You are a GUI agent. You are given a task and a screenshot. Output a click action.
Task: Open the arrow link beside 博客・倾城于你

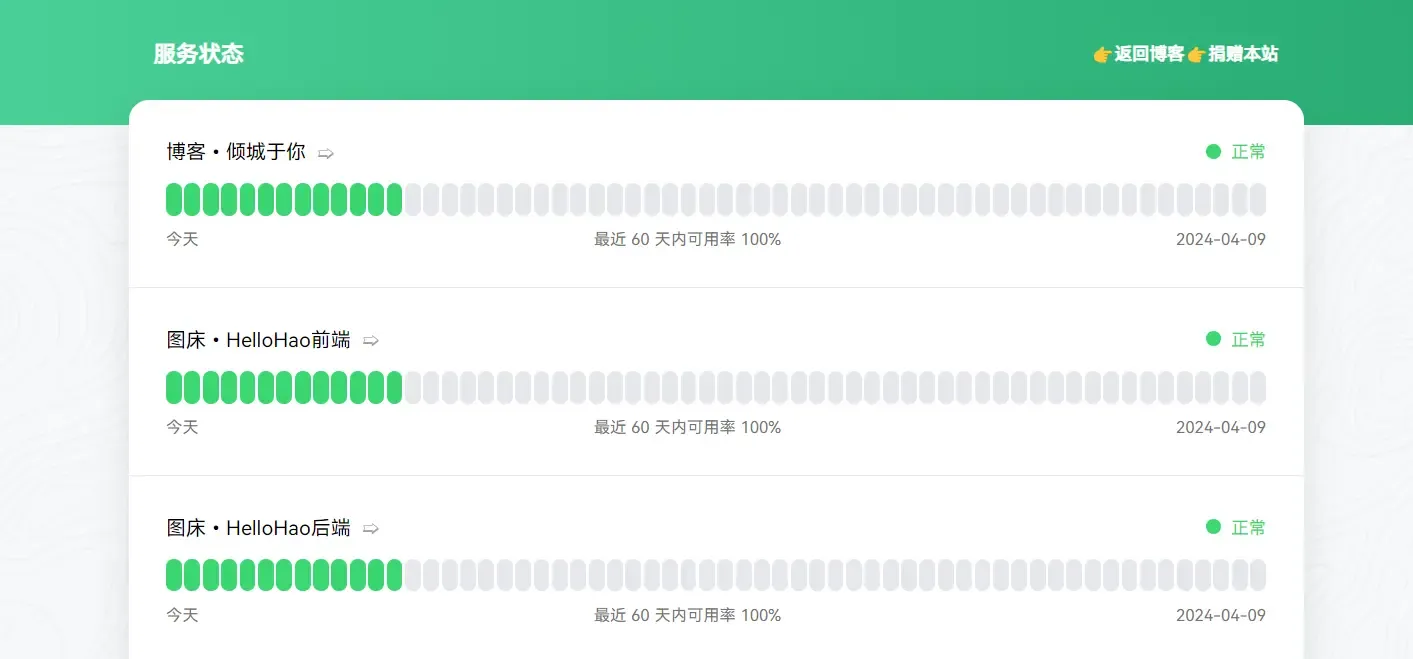[326, 153]
